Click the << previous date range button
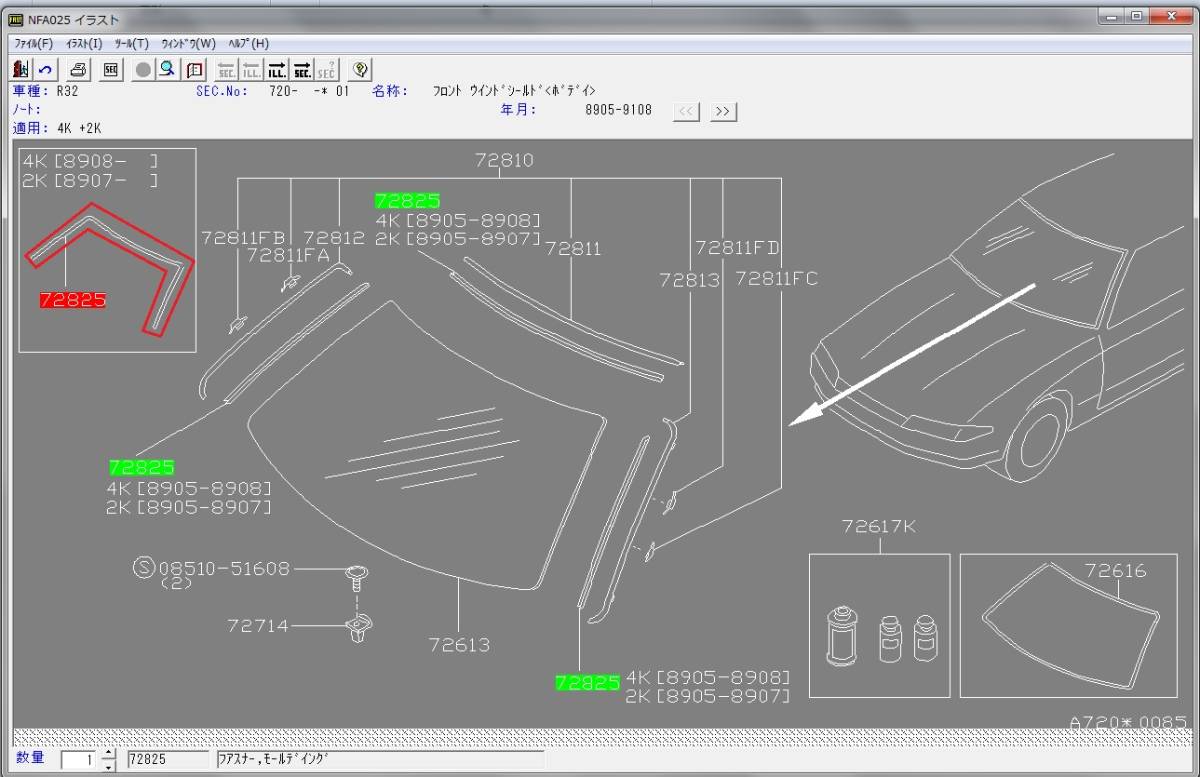Image resolution: width=1200 pixels, height=777 pixels. tap(686, 111)
